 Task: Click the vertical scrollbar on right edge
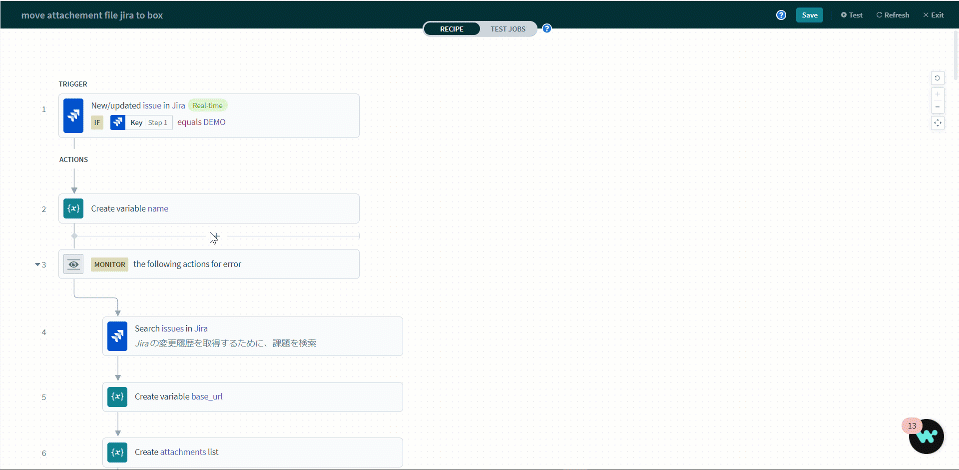tap(955, 55)
